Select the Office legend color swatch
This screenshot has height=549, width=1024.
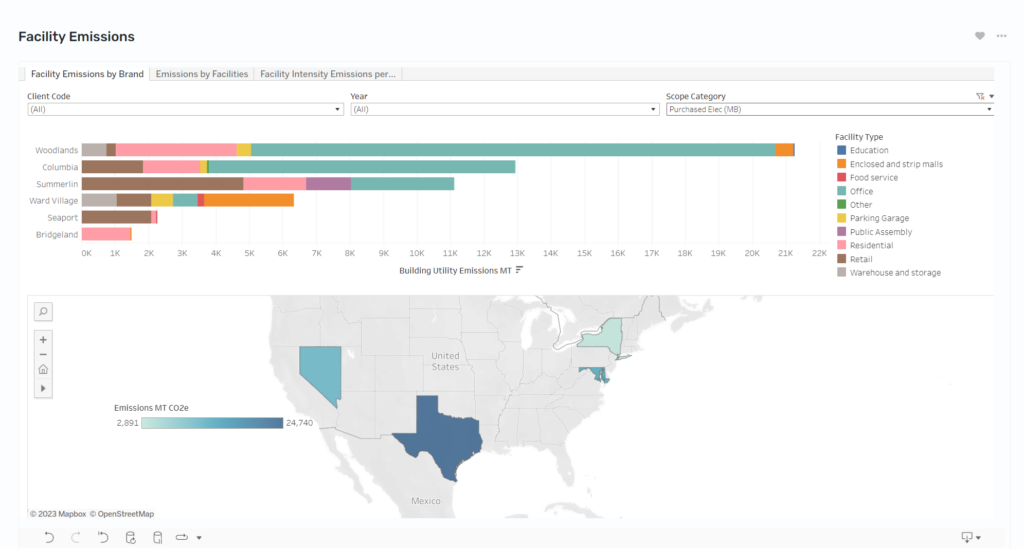click(x=841, y=191)
